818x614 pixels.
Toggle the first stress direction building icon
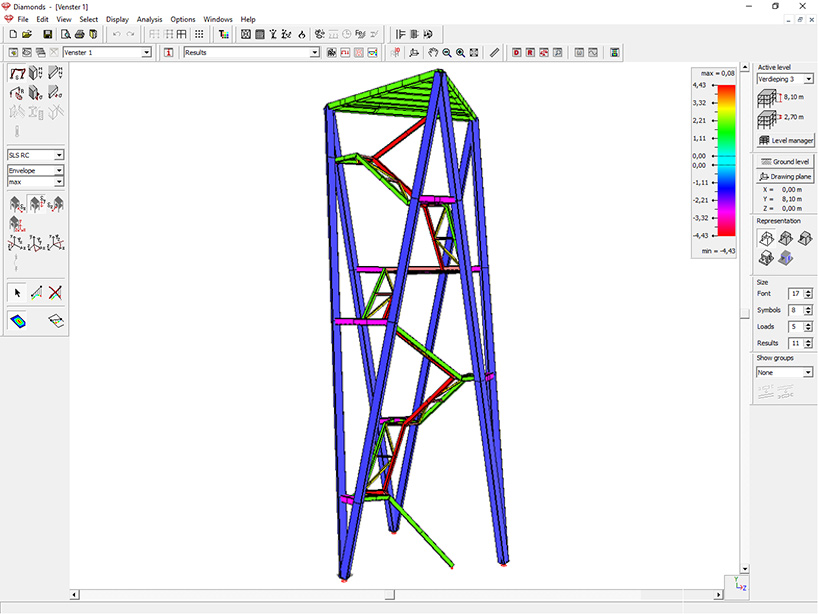(17, 204)
